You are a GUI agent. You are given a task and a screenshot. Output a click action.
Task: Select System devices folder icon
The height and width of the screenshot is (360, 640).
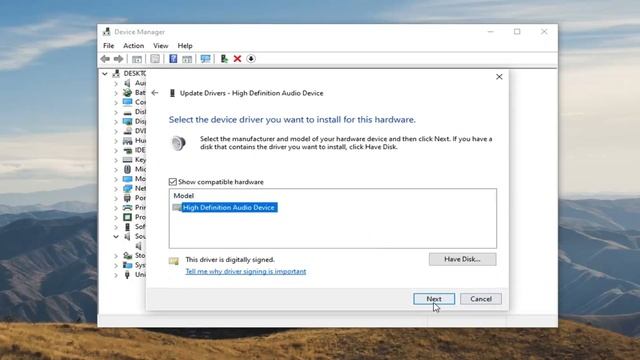pyautogui.click(x=127, y=265)
